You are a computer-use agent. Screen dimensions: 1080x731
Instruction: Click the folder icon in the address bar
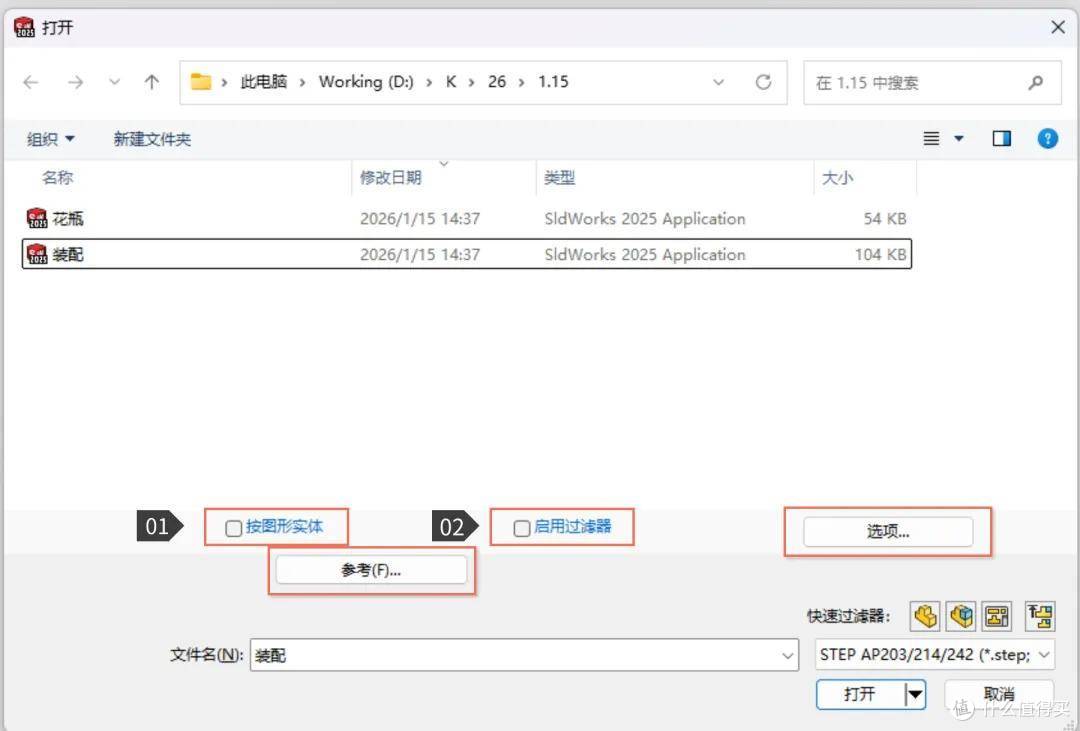pyautogui.click(x=200, y=82)
